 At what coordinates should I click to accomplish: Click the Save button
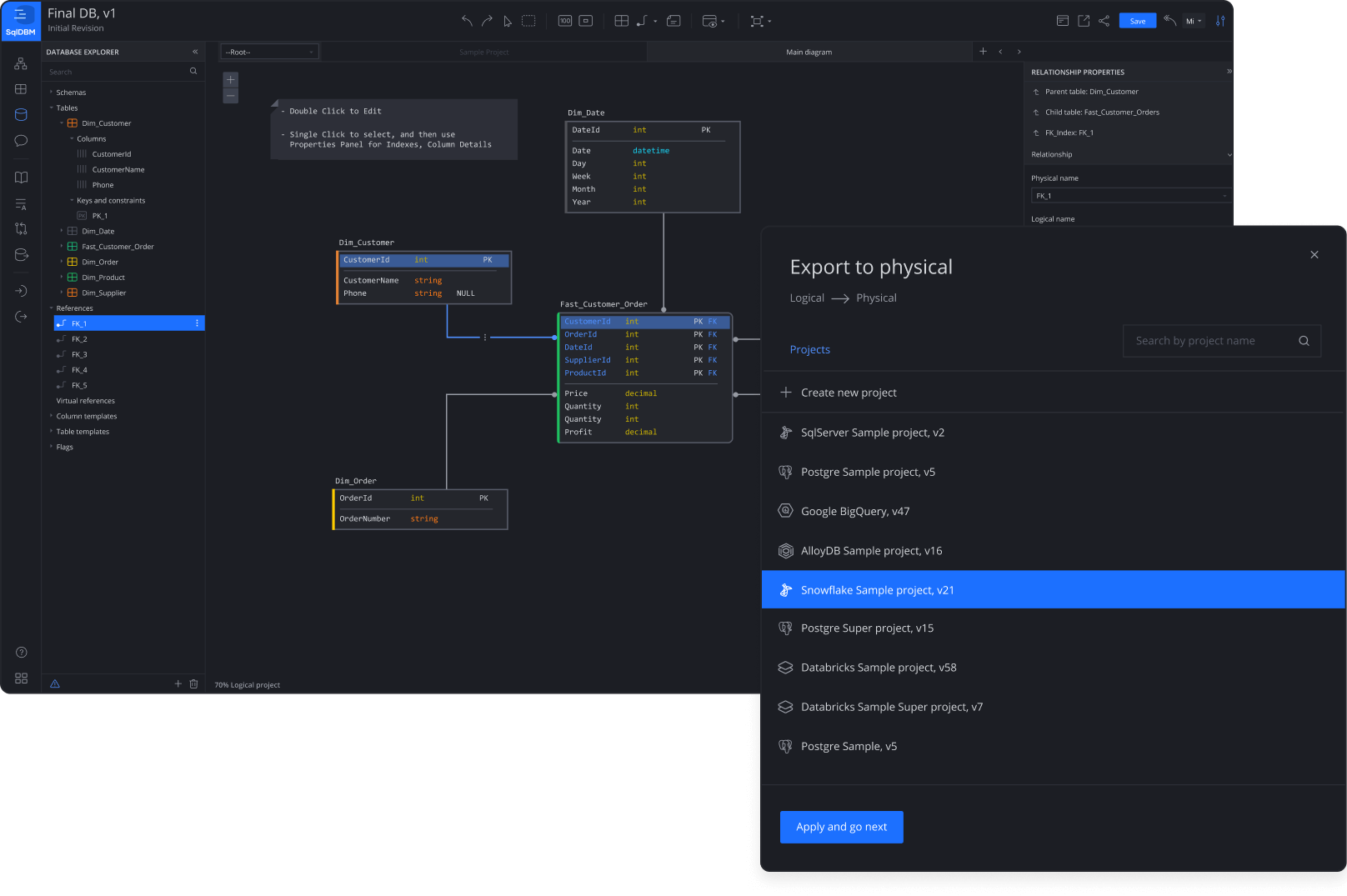(1137, 21)
